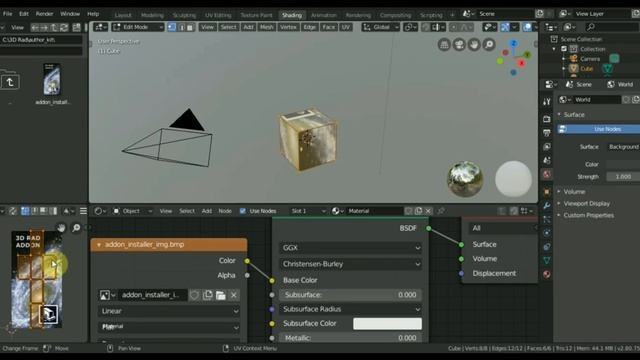Open the Surface Background shader selector
Viewport: 640px width, 360px height.
pyautogui.click(x=623, y=147)
